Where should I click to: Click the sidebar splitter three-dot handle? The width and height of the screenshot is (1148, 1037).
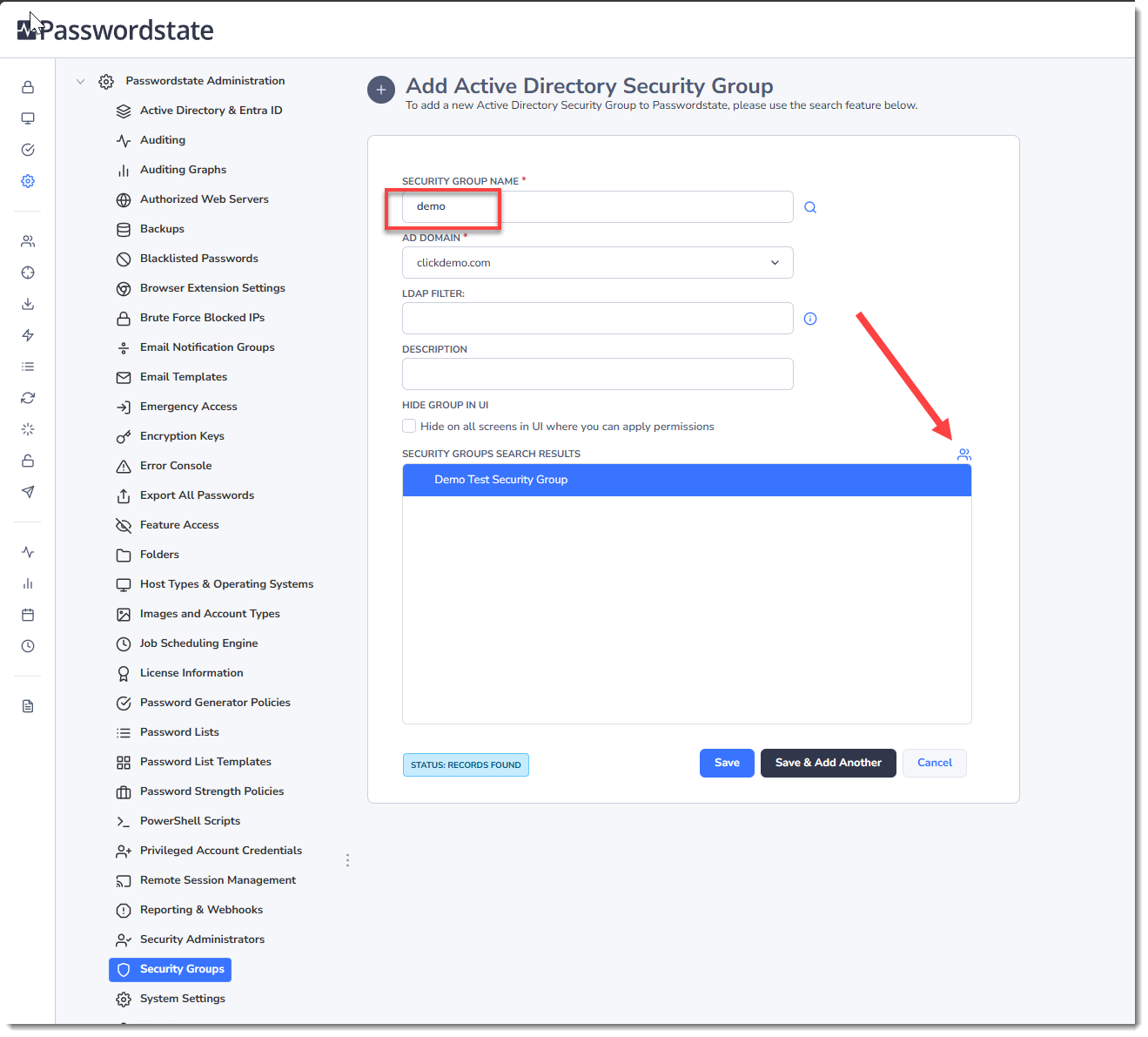tap(347, 860)
